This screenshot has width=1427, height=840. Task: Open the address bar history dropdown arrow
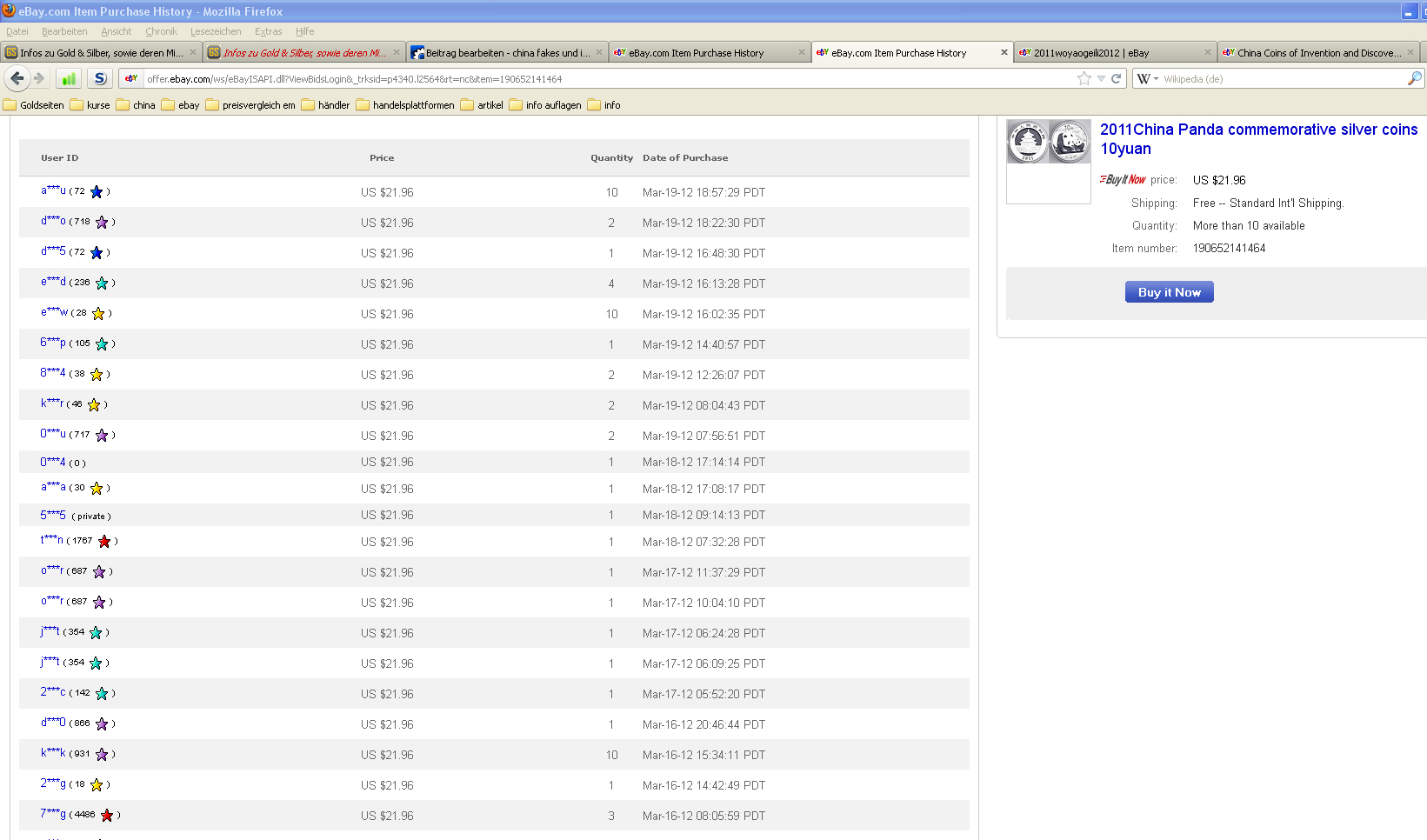(x=1101, y=78)
